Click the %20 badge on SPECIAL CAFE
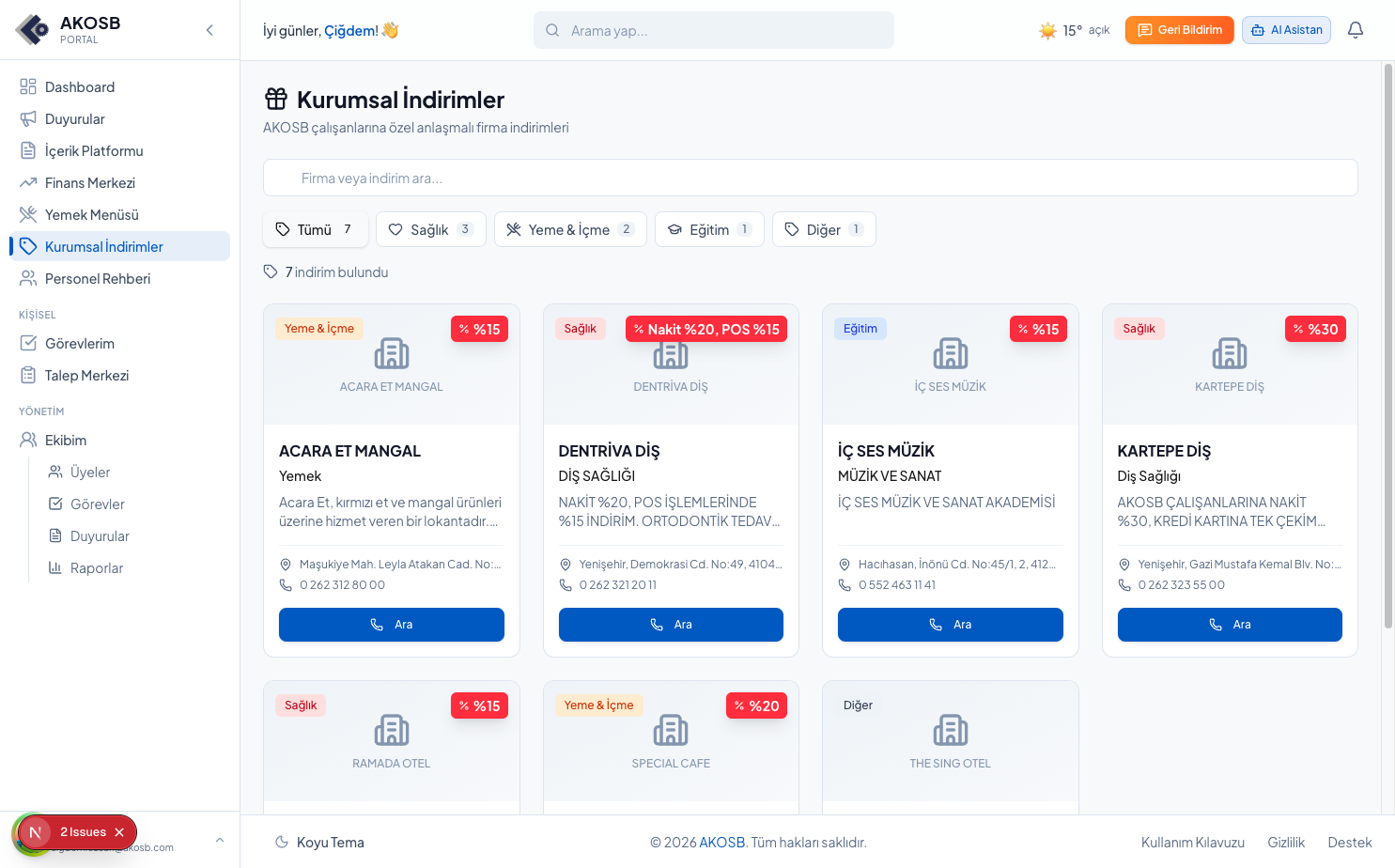The image size is (1395, 868). click(x=756, y=705)
